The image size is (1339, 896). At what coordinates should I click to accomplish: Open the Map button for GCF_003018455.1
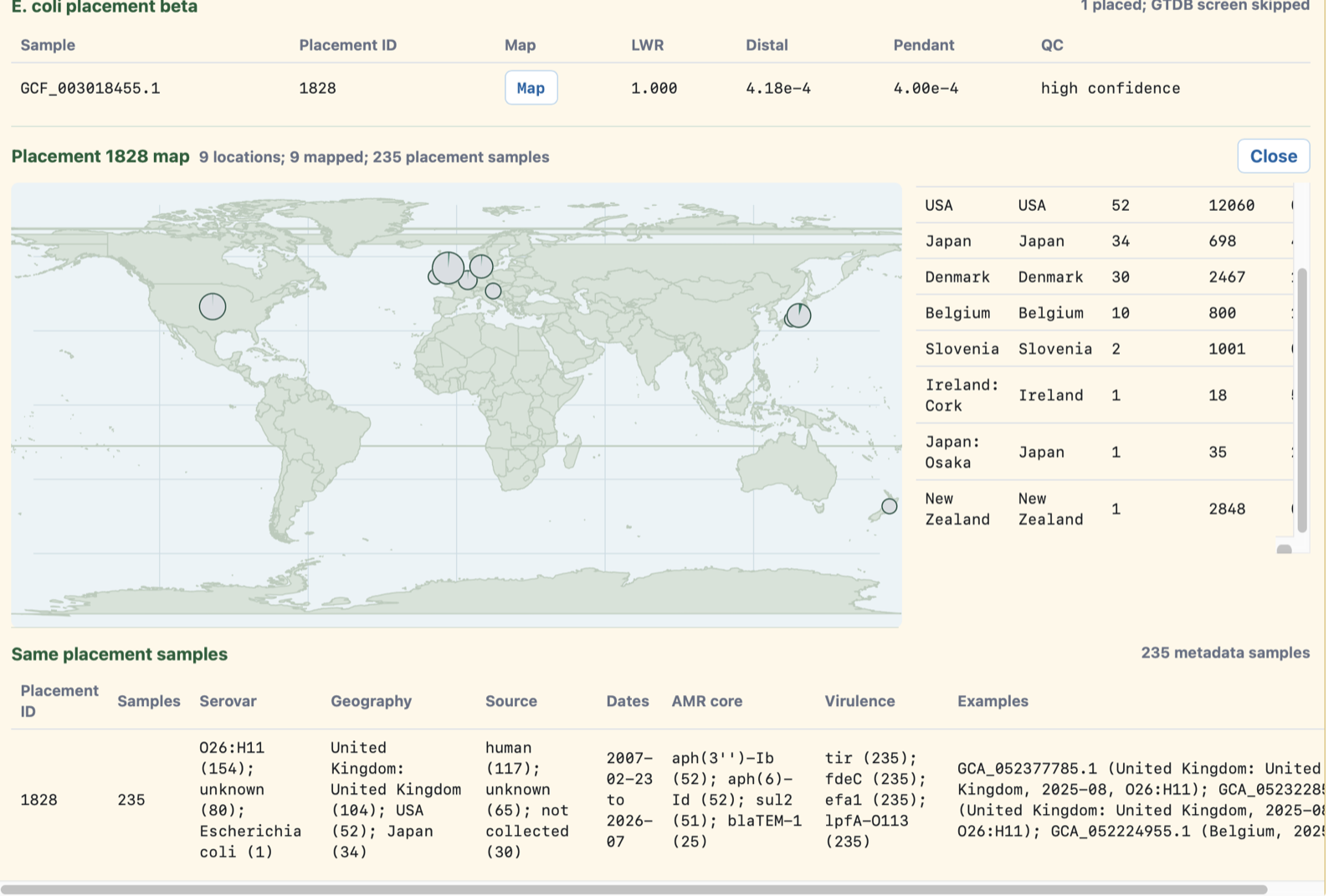click(x=531, y=88)
